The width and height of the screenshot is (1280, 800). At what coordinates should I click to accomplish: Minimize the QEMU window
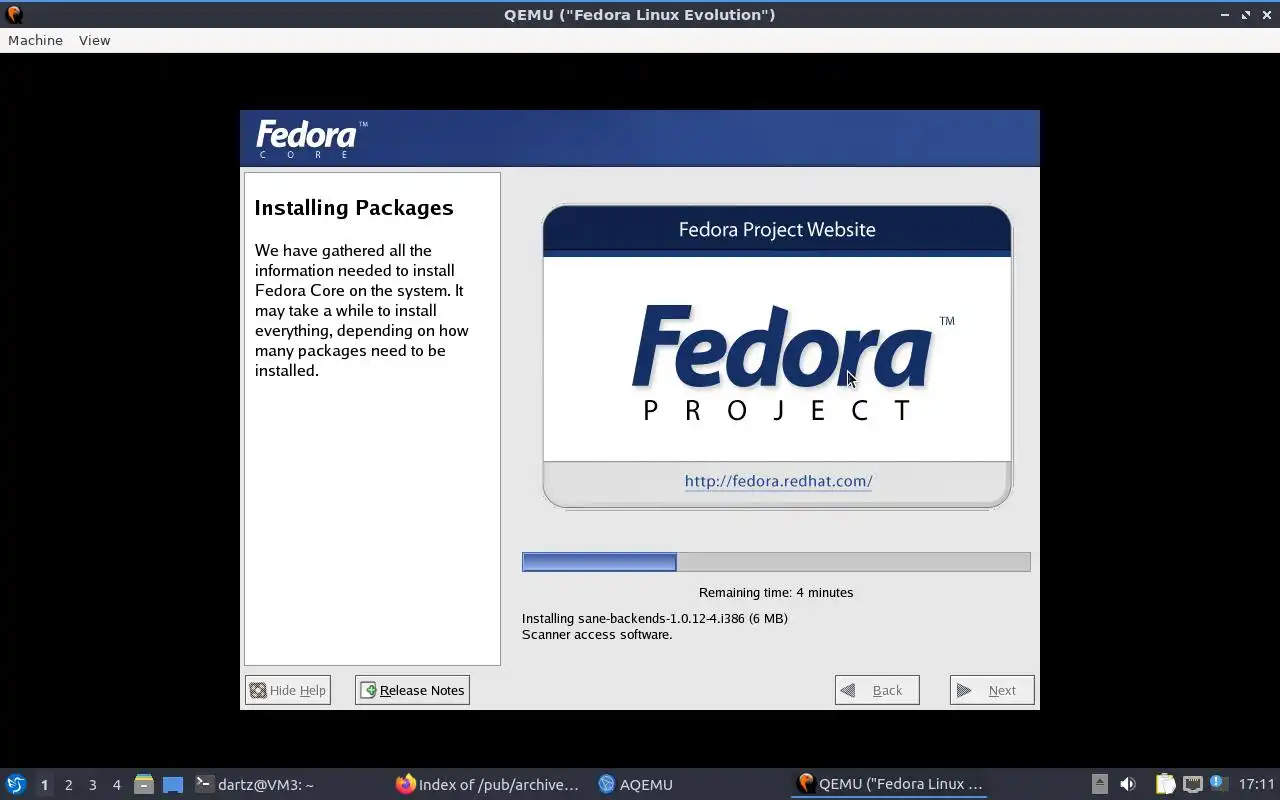coord(1225,15)
